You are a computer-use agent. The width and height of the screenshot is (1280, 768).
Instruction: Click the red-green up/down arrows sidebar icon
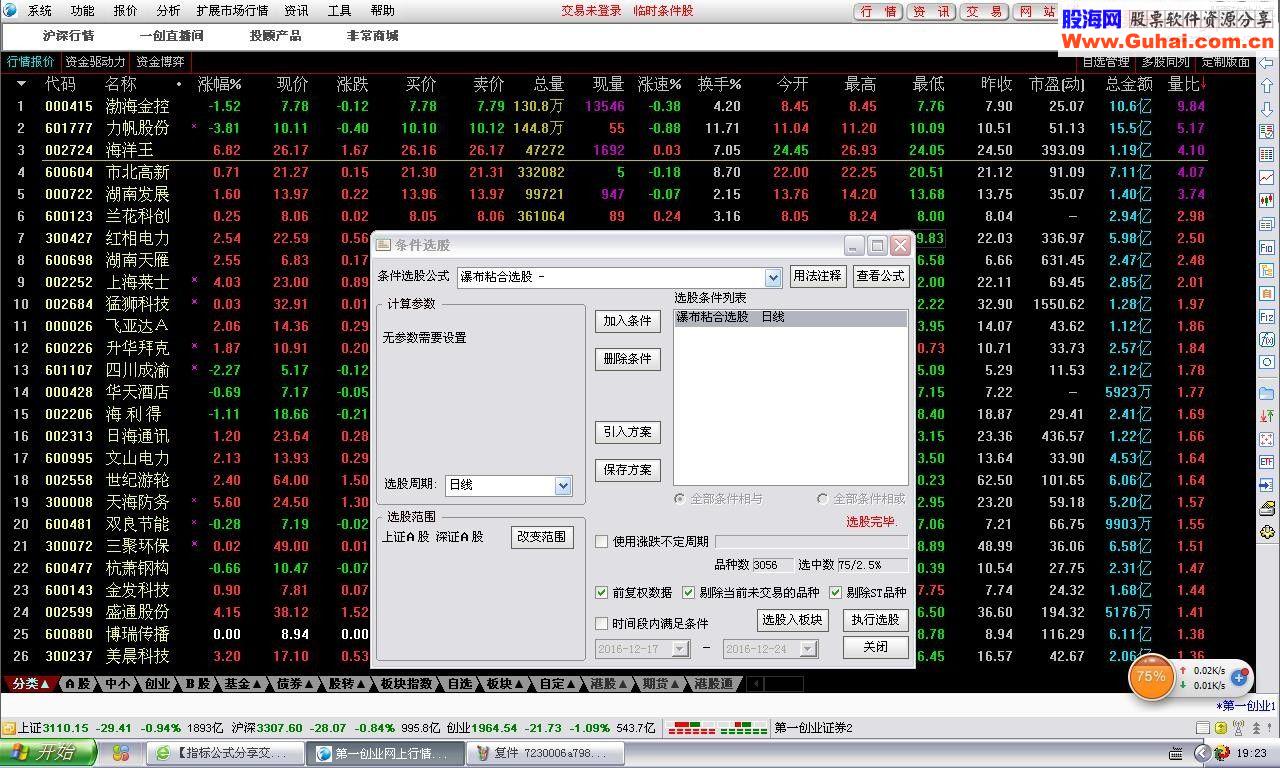[x=1266, y=416]
